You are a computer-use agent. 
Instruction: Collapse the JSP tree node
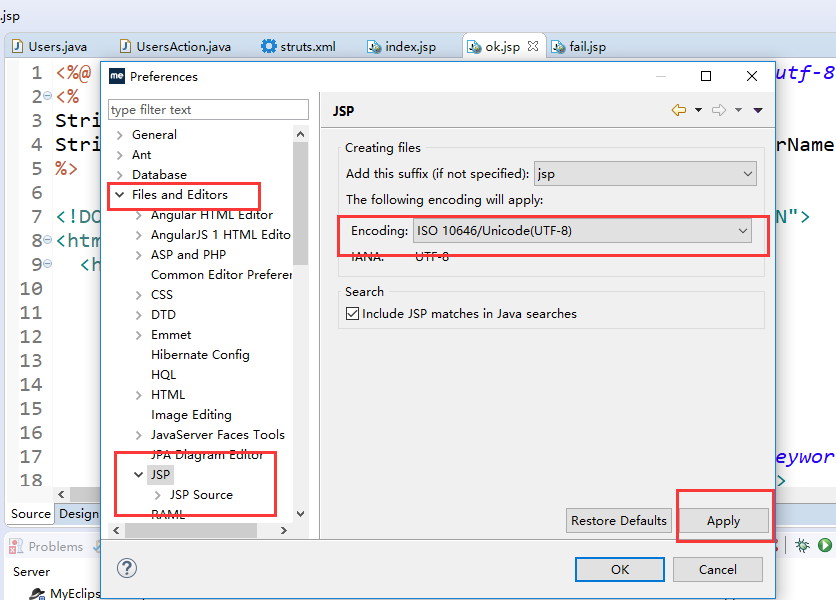click(139, 475)
